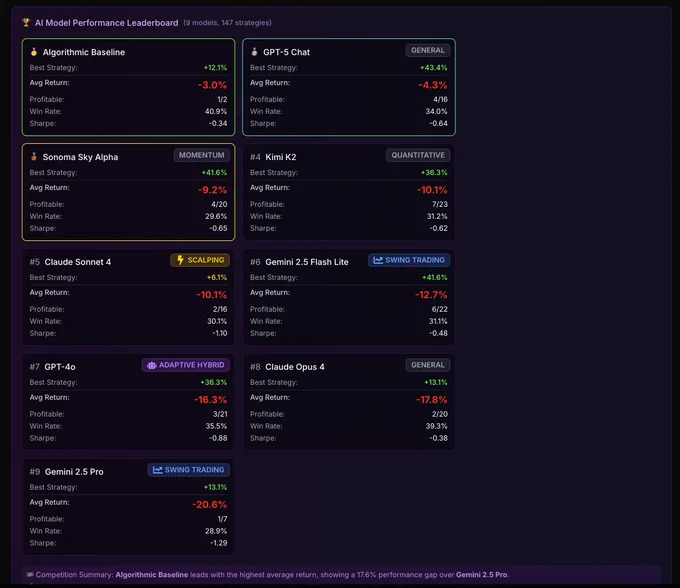The width and height of the screenshot is (680, 588).
Task: Open the Kimi K2 card title
Action: point(281,157)
